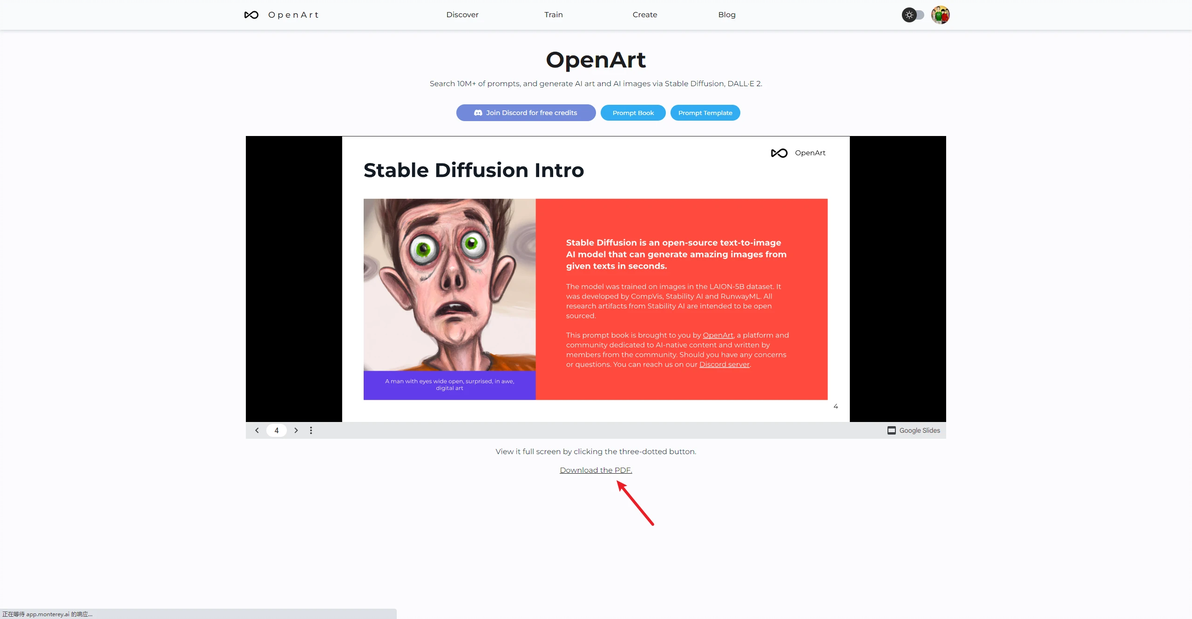
Task: Open the Discover menu
Action: 462,14
